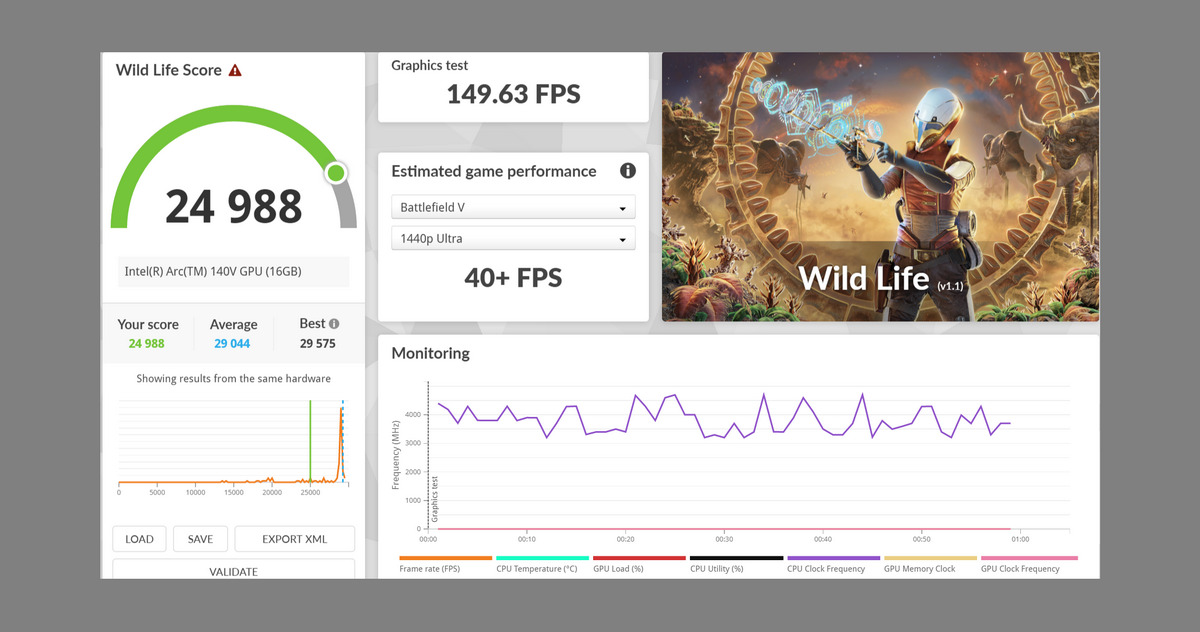This screenshot has width=1200, height=632.
Task: Click the SAVE button
Action: 200,539
